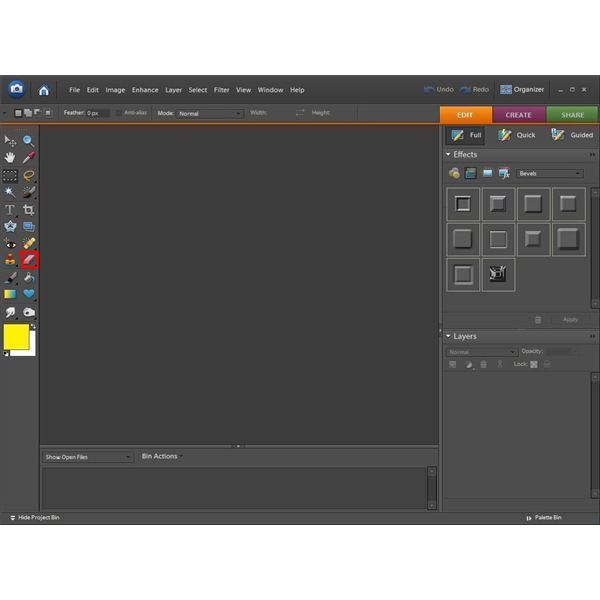Open the Bin Actions dropdown
Screen dimensions: 600x600
162,457
